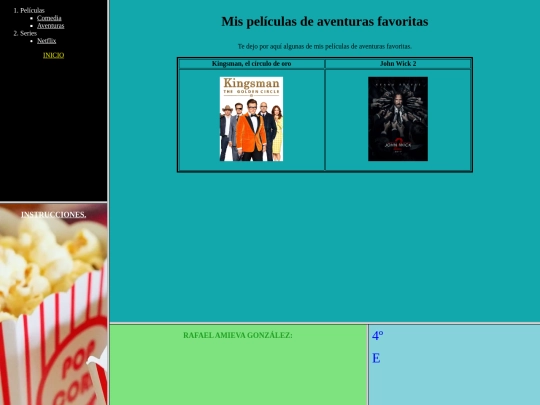Open the Comedia link
Screen dimensions: 540x405
49,18
